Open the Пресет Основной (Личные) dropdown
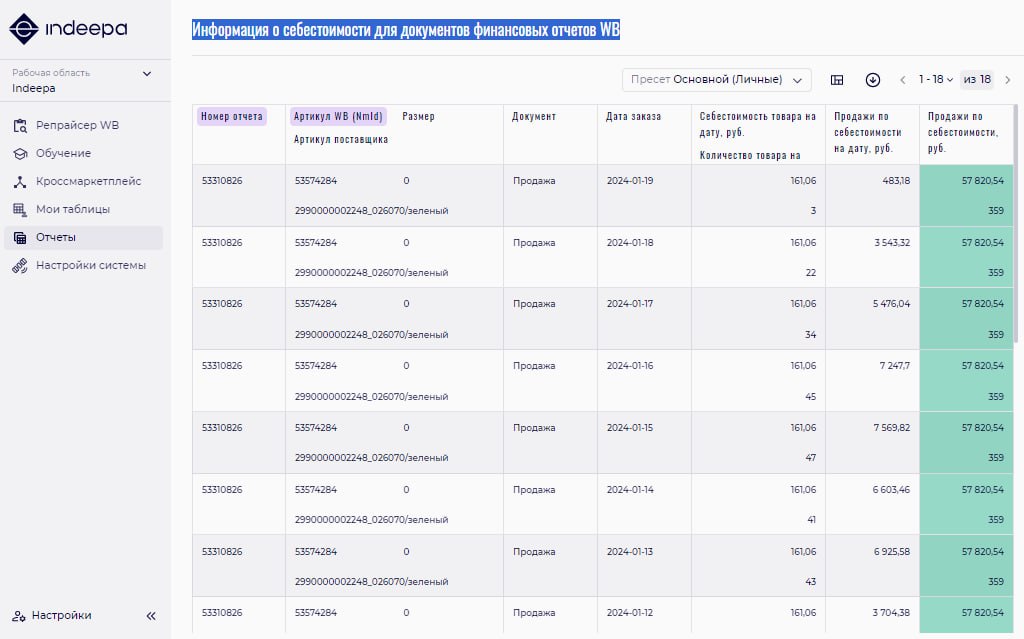The width and height of the screenshot is (1024, 639). pyautogui.click(x=716, y=80)
